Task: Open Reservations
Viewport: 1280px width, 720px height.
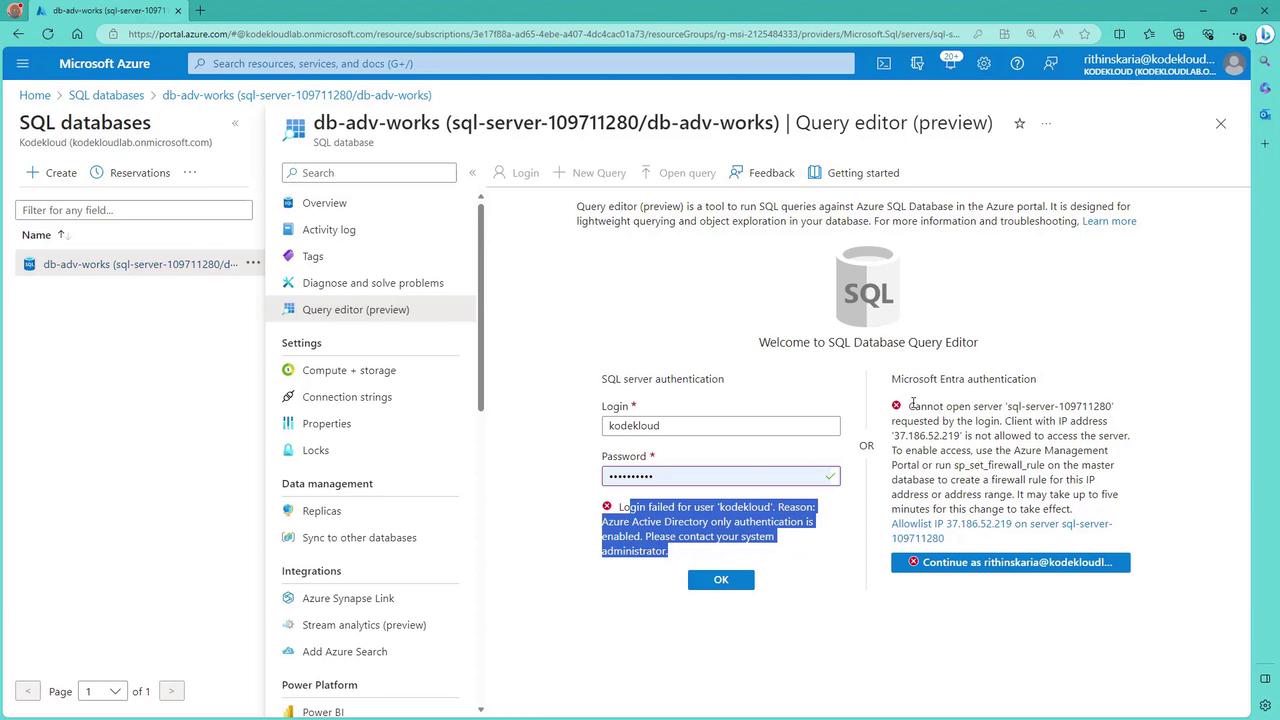Action: (x=130, y=172)
